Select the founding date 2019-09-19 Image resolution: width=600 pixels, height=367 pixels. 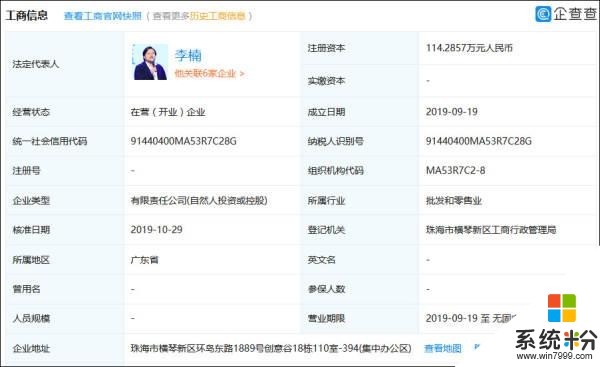[x=452, y=112]
